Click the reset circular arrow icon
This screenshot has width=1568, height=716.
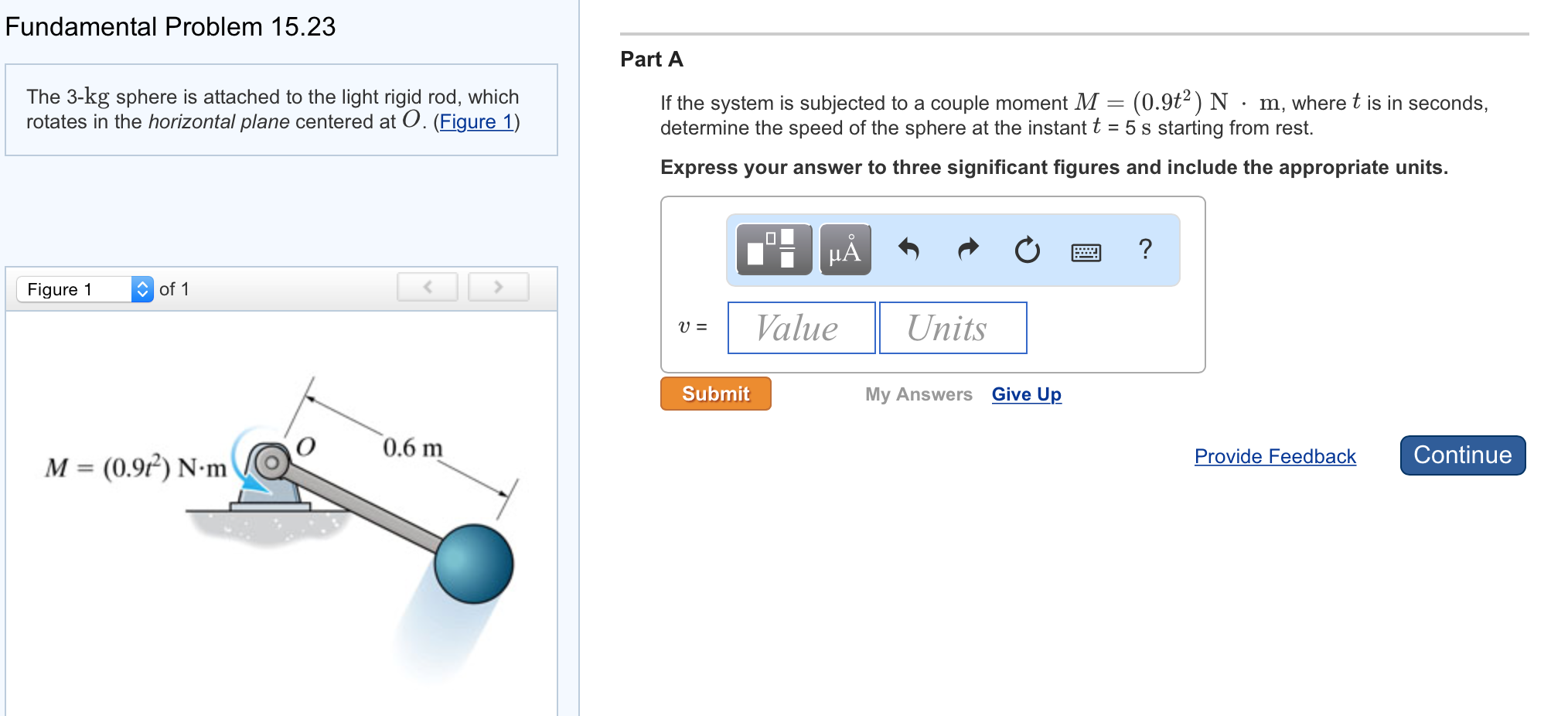tap(1027, 250)
